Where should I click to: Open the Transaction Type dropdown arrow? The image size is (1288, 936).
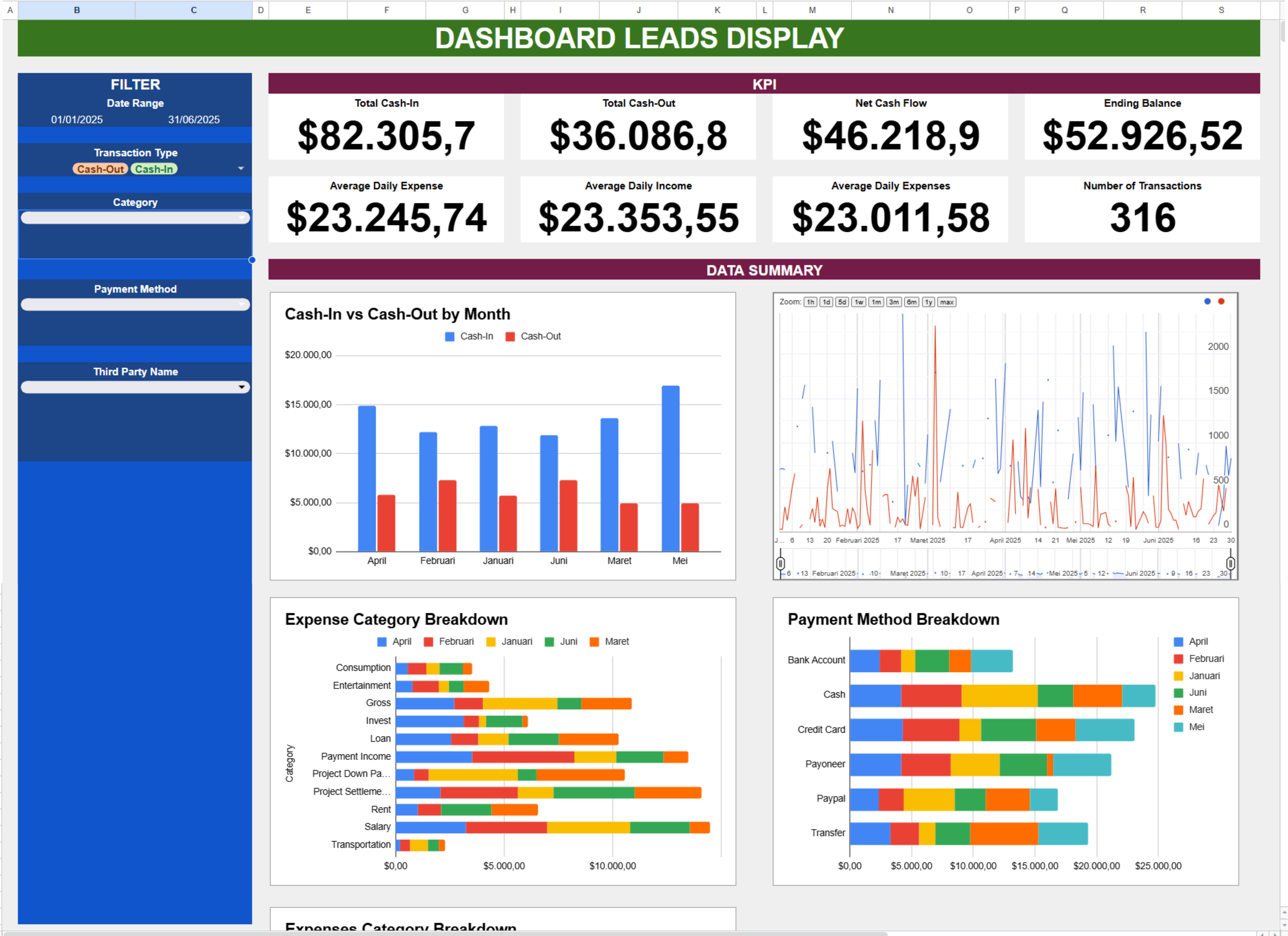pyautogui.click(x=241, y=169)
